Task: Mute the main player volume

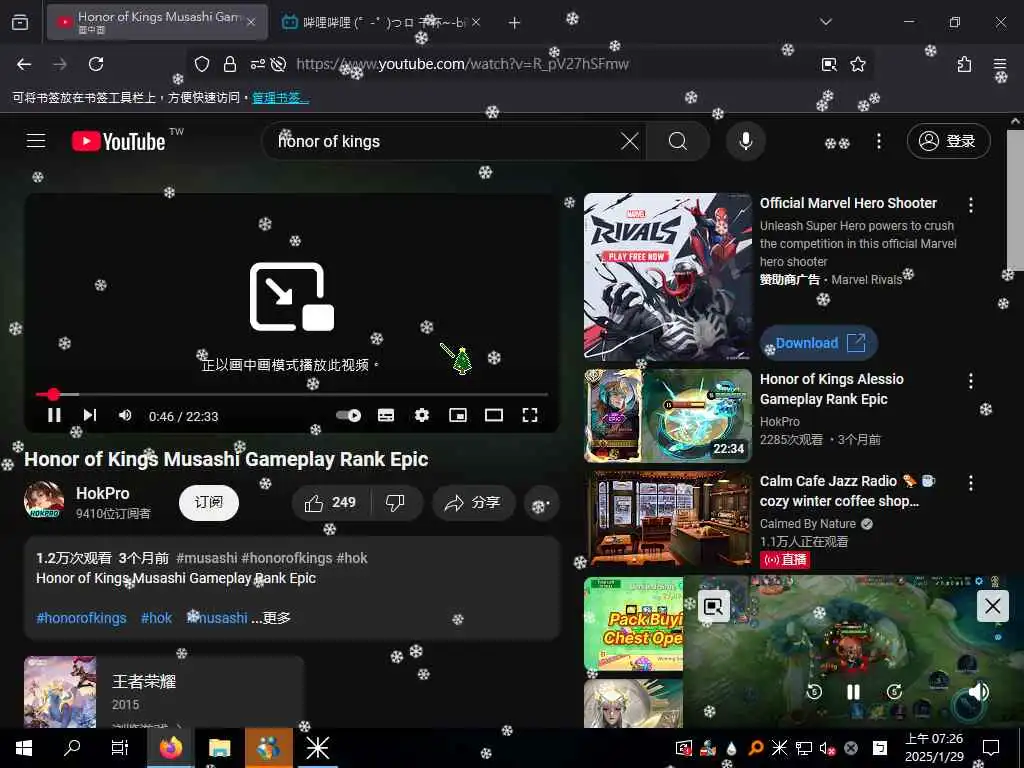Action: [125, 415]
